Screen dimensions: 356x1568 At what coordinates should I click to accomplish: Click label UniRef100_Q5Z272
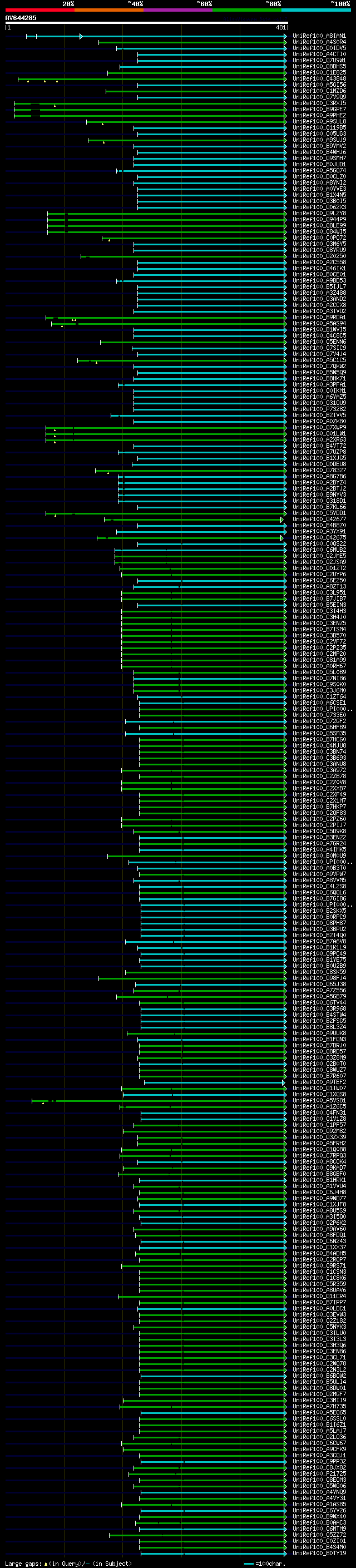point(319,1535)
